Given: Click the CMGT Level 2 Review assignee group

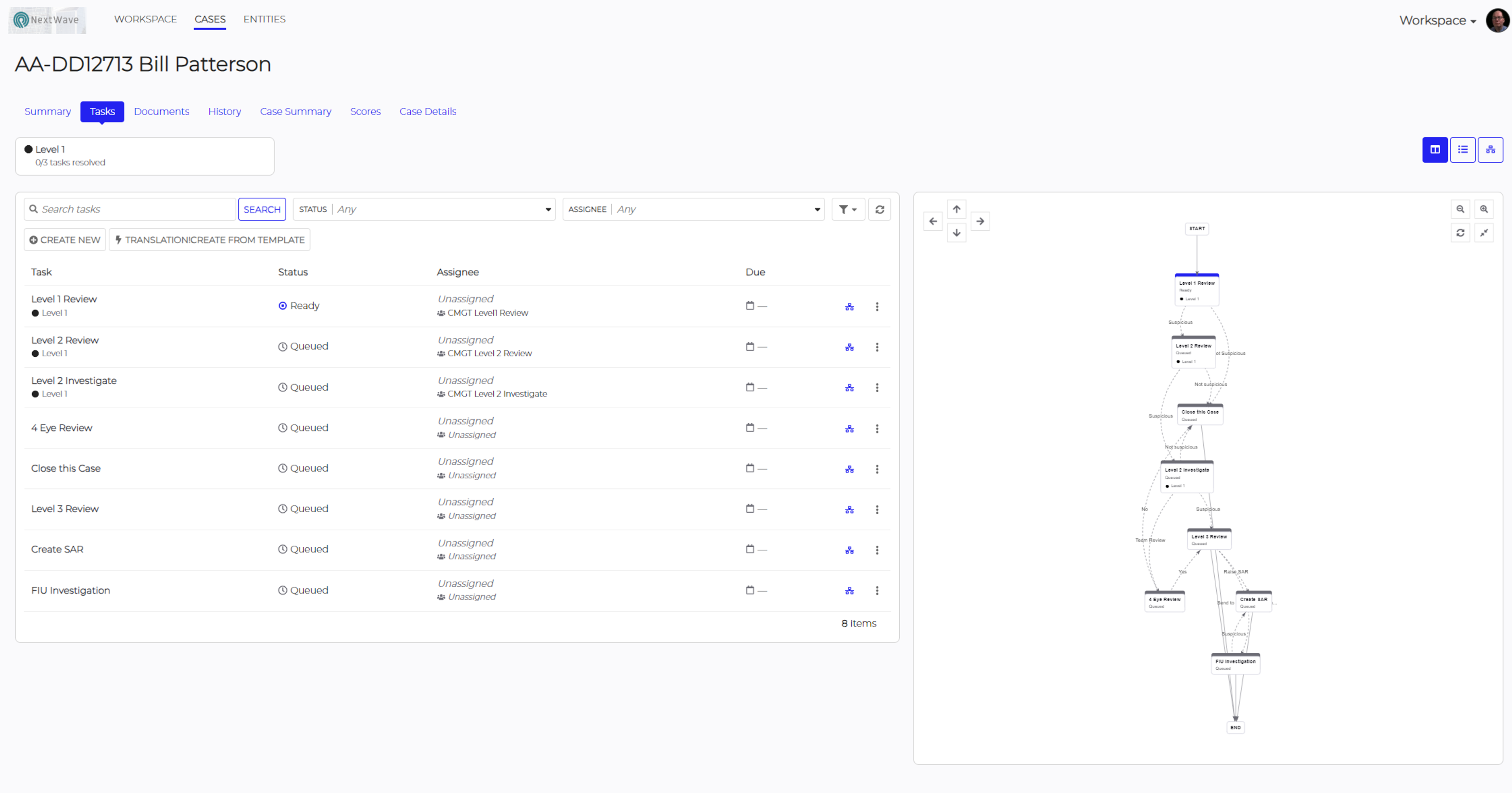Looking at the screenshot, I should point(484,353).
